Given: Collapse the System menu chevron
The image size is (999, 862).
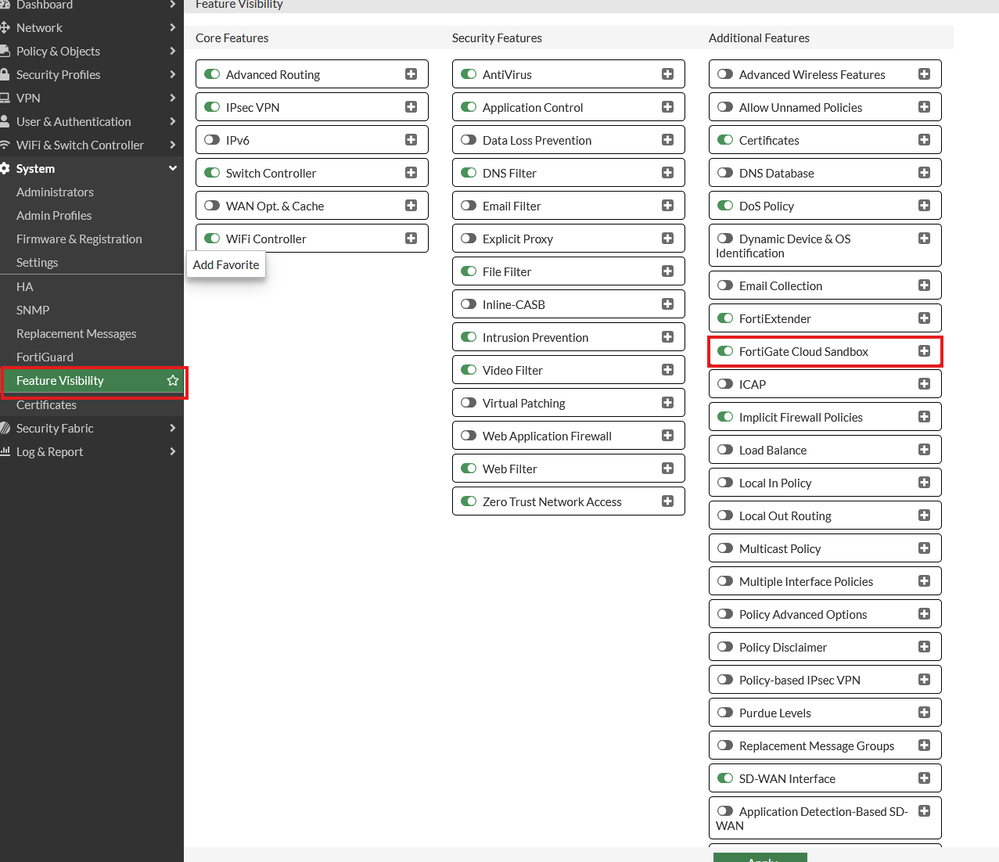Looking at the screenshot, I should 173,168.
